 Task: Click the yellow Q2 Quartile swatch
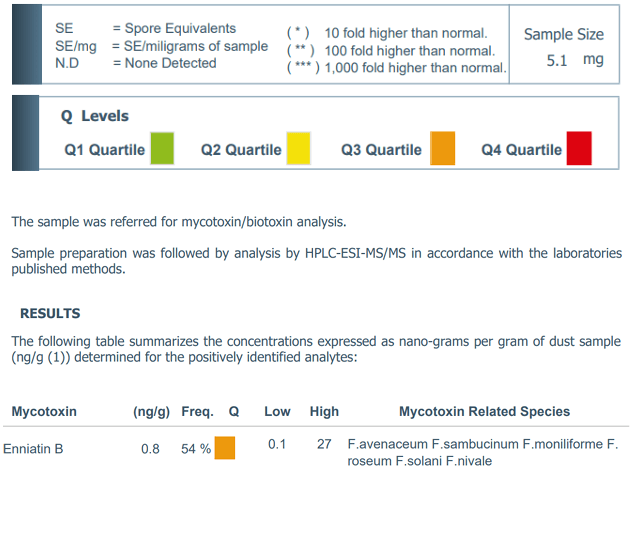(x=298, y=148)
